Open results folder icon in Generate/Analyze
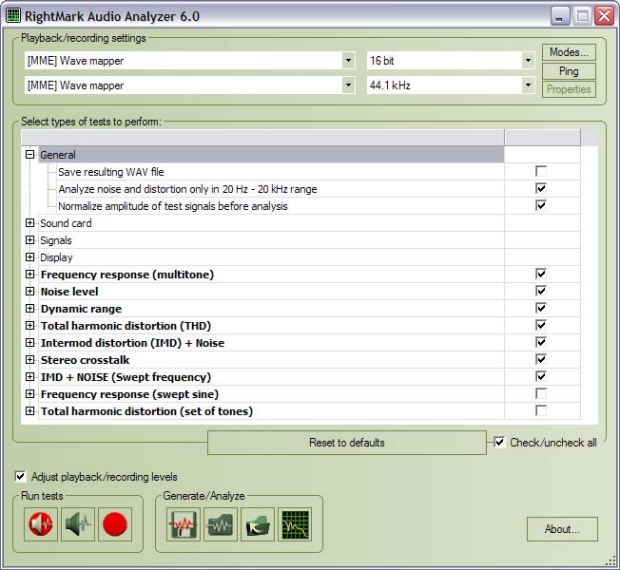This screenshot has height=570, width=620. tap(258, 524)
